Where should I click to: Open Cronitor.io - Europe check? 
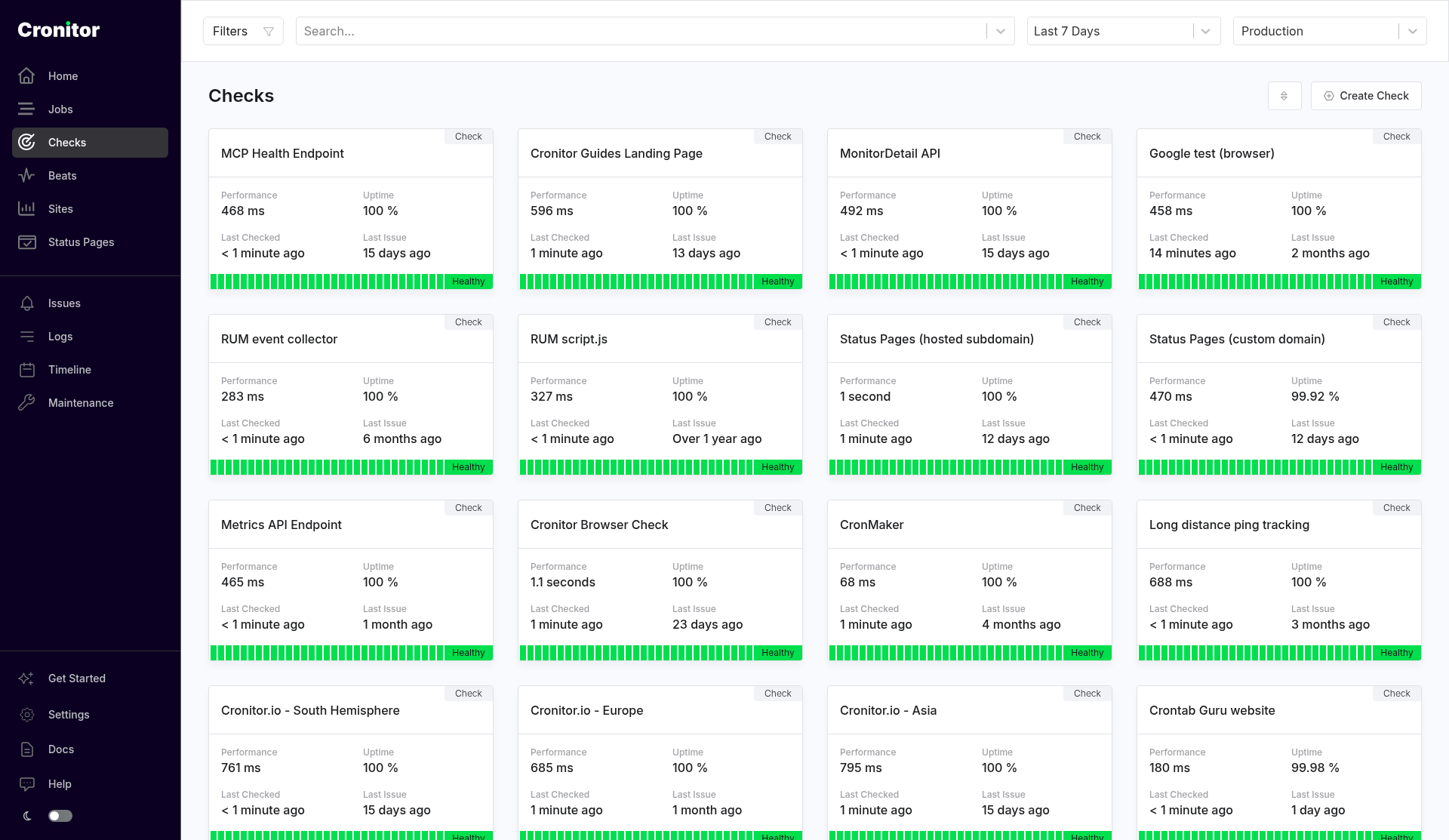point(586,710)
